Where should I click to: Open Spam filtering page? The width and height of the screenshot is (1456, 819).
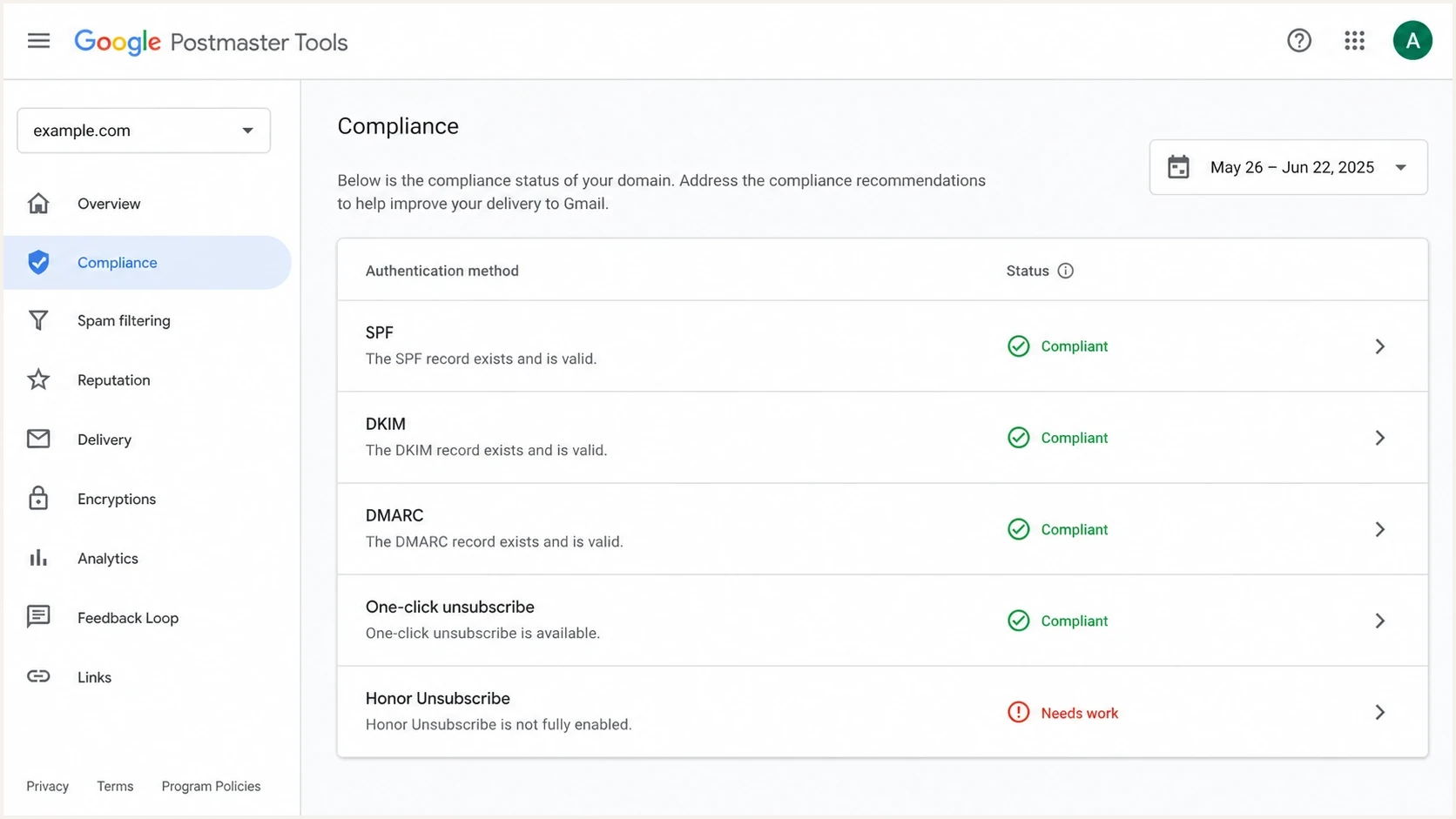(124, 320)
